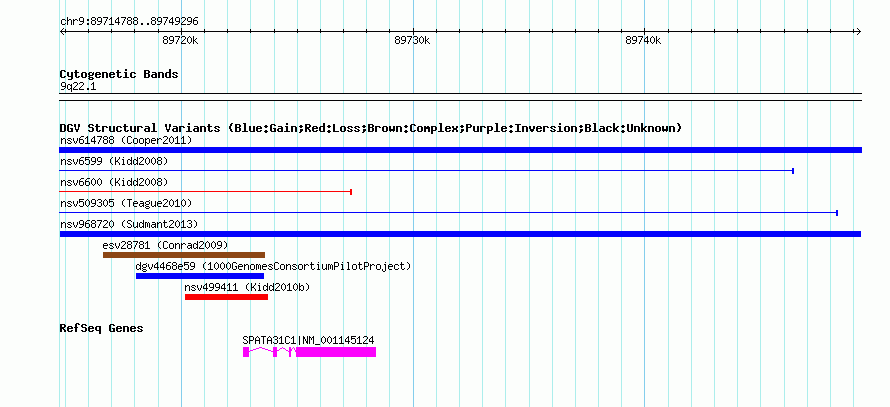This screenshot has height=407, width=890.
Task: Click the 'RefSeq Genes' track title
Action: pos(102,328)
